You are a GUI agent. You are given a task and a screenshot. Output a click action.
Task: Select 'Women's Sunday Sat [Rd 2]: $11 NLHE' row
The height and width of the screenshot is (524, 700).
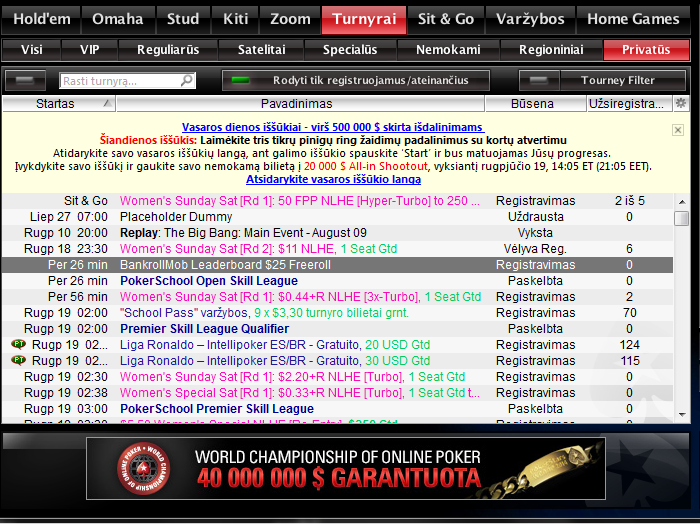click(337, 249)
